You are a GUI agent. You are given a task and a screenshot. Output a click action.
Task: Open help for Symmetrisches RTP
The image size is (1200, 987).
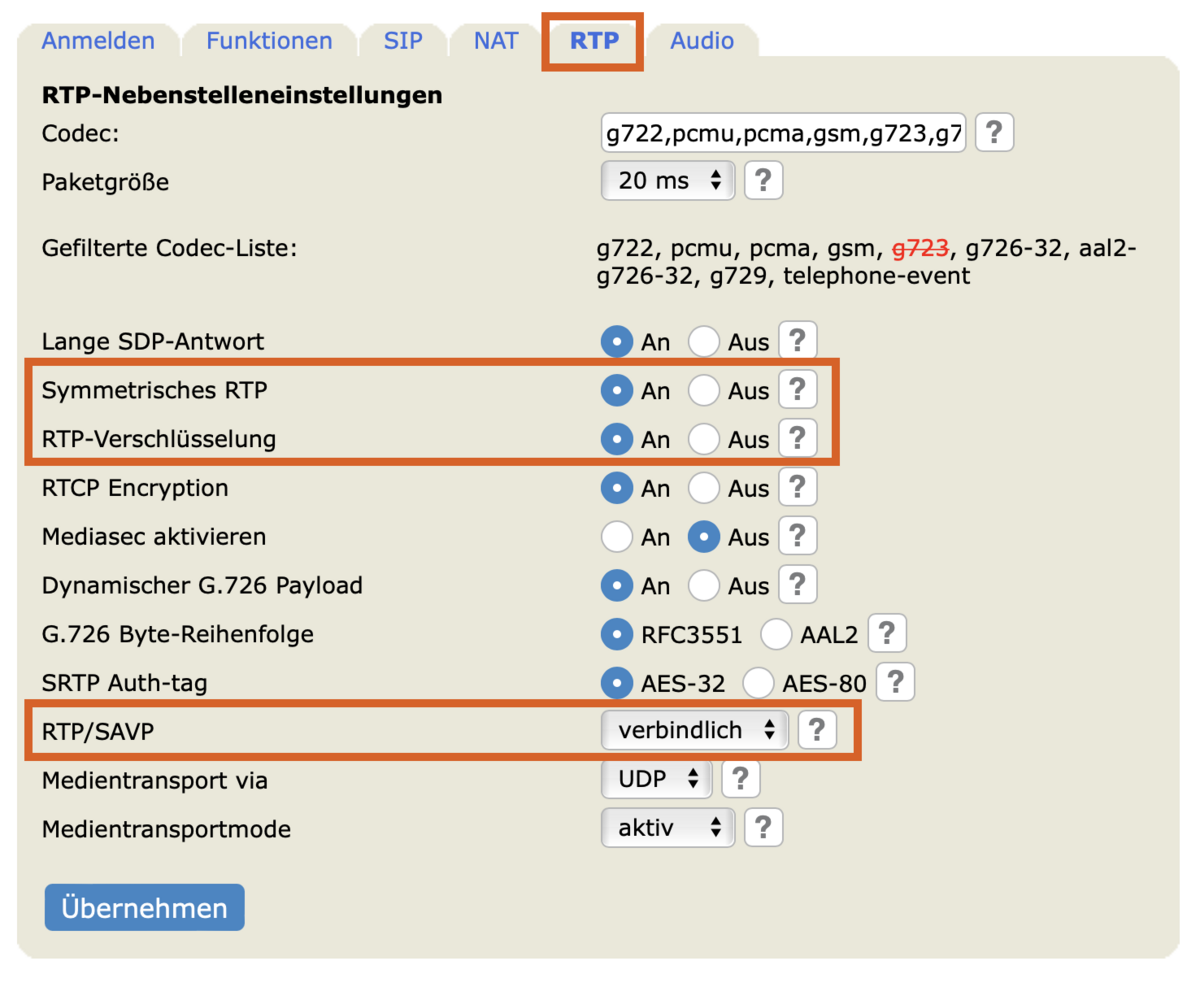pos(797,389)
